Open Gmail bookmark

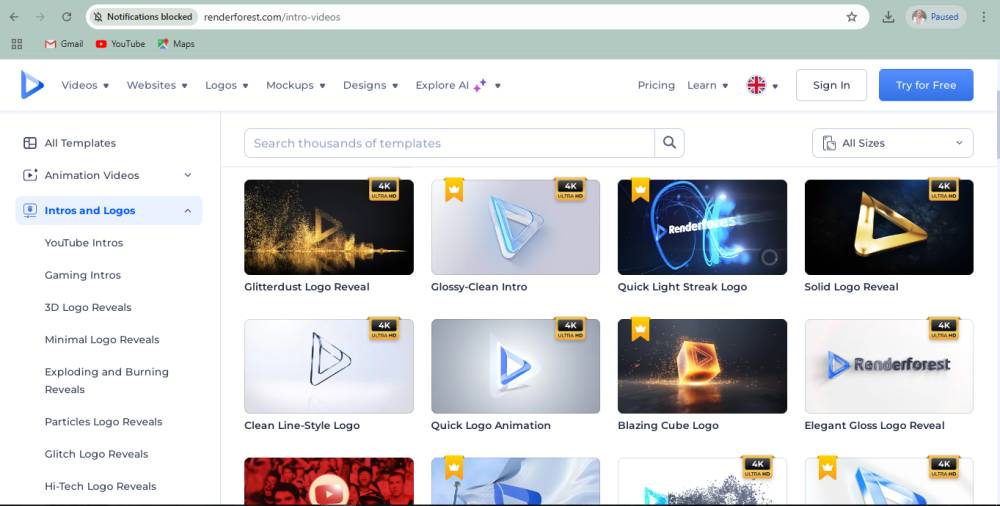click(64, 44)
